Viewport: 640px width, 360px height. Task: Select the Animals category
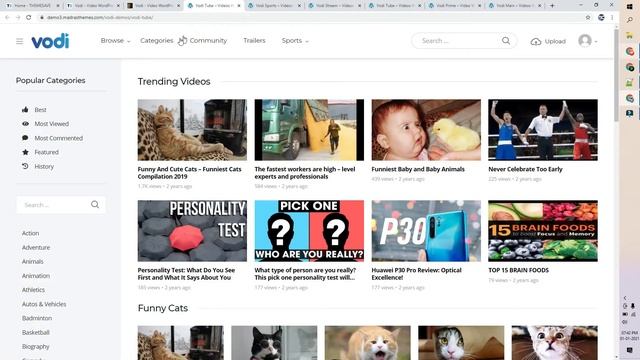tap(33, 261)
